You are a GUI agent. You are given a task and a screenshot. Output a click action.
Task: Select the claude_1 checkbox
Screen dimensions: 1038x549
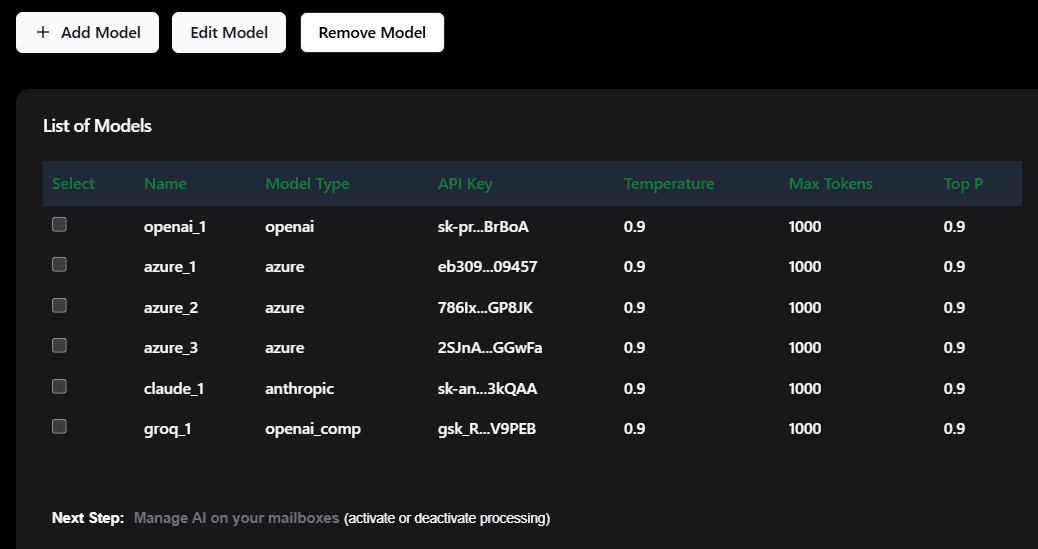(x=60, y=386)
